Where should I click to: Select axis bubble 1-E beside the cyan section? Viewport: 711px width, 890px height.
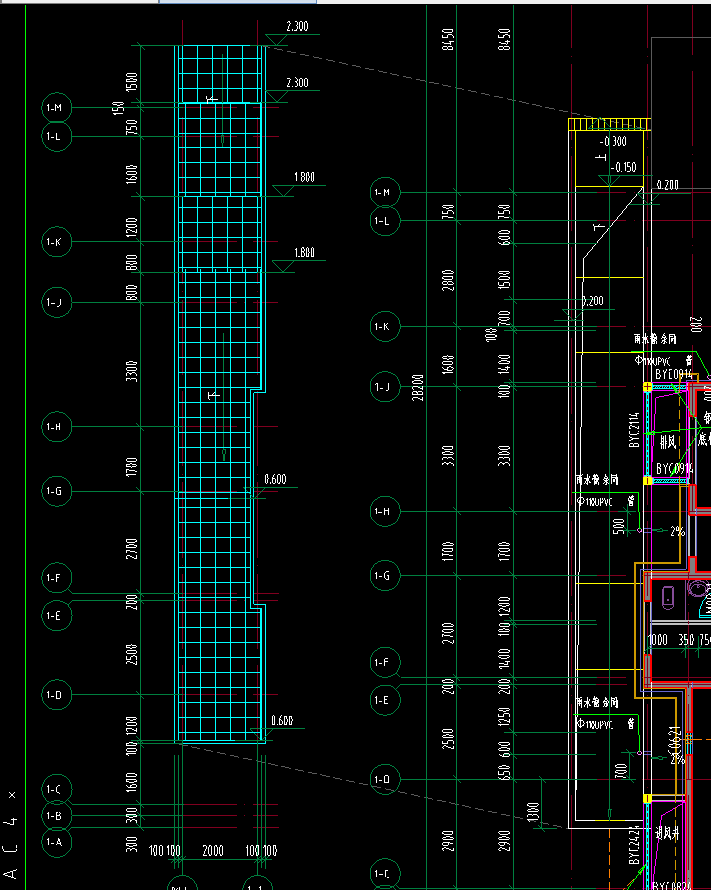tap(56, 615)
